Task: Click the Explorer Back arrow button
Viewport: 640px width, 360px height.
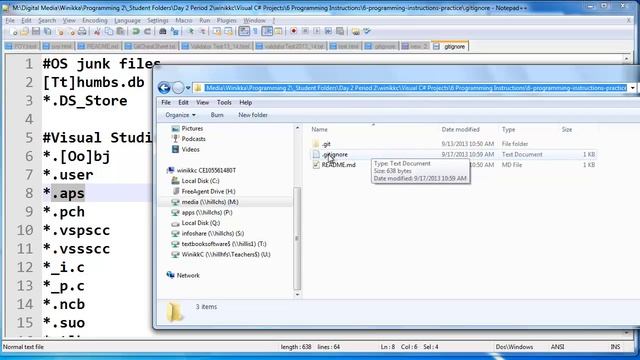Action: tap(164, 88)
